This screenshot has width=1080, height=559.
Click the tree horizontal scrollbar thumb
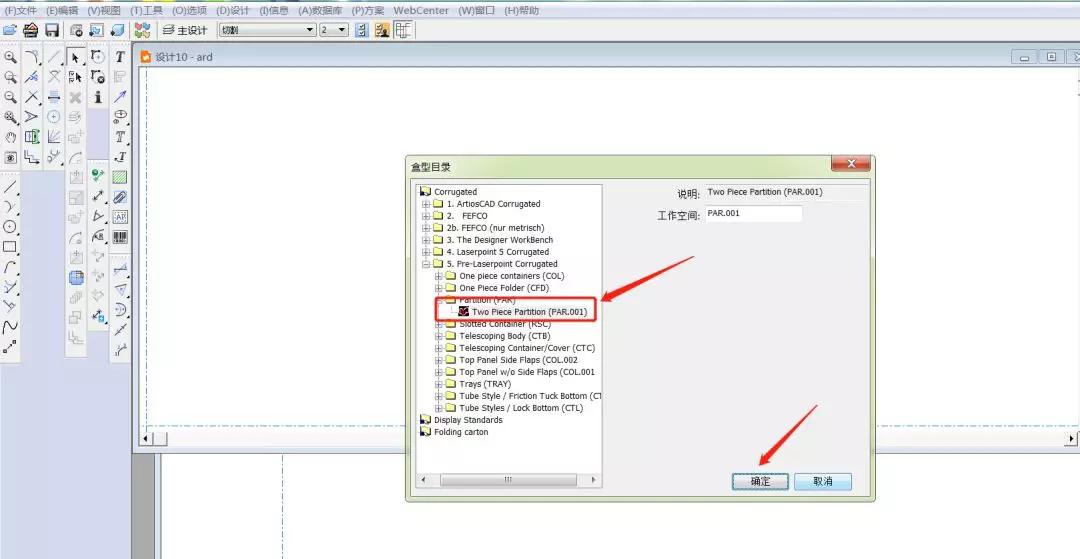point(508,480)
